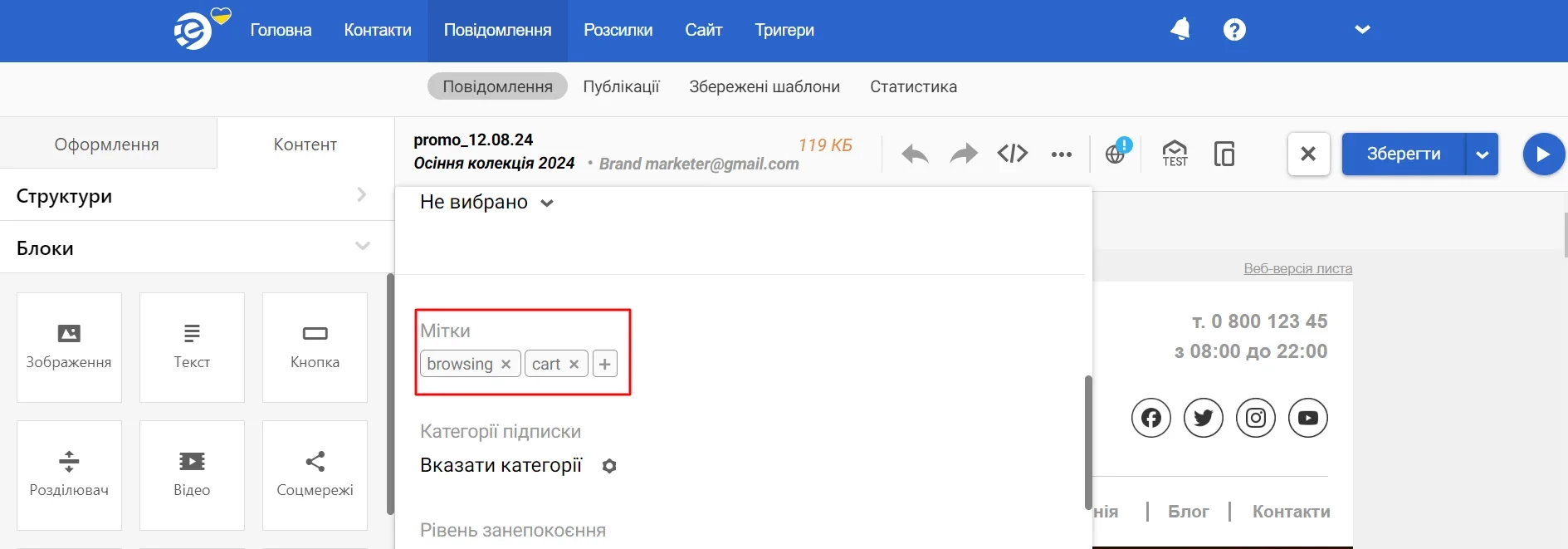Expand the Структури section
This screenshot has height=549, width=1568.
click(x=197, y=195)
